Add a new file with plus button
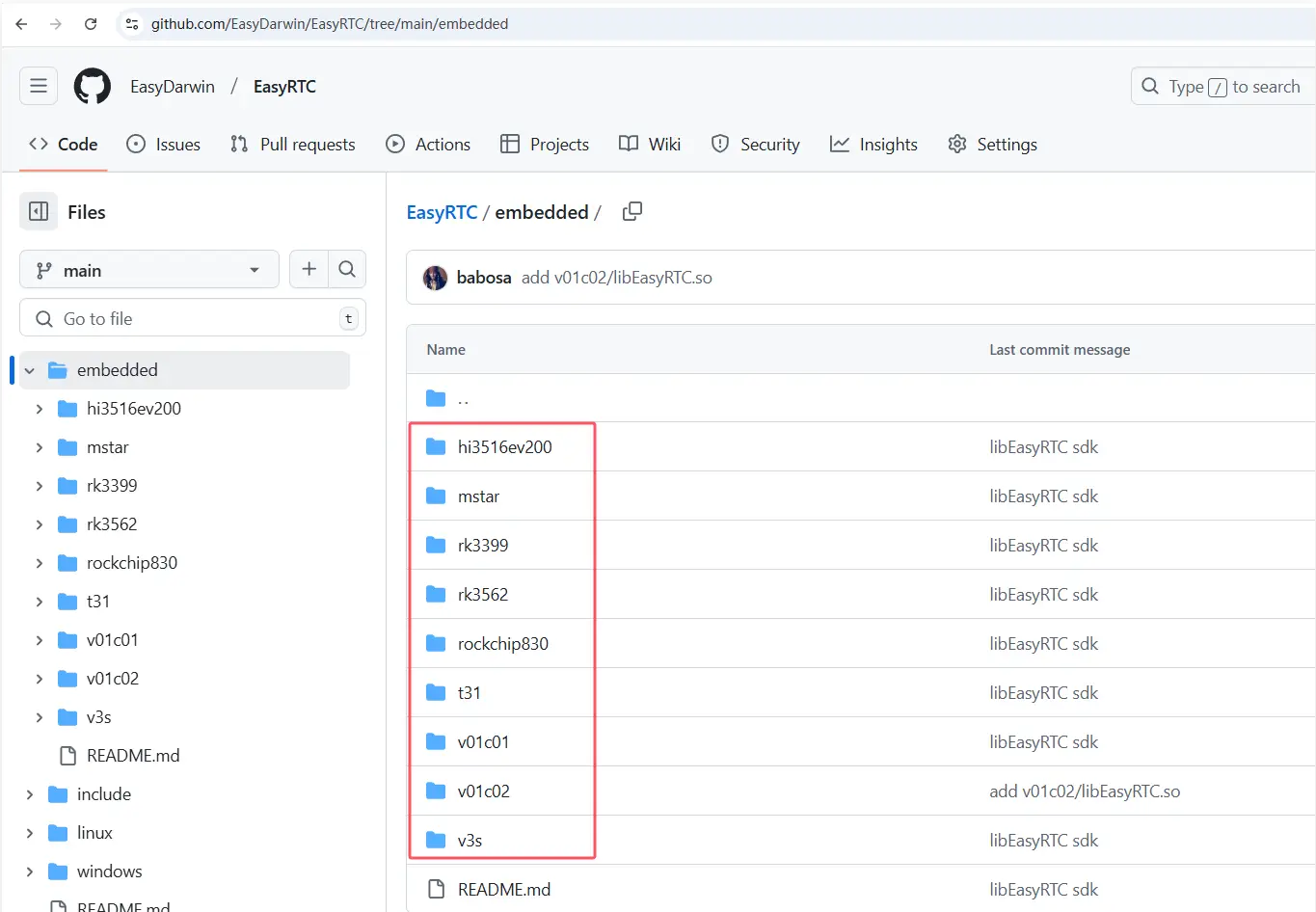1316x912 pixels. click(x=309, y=269)
